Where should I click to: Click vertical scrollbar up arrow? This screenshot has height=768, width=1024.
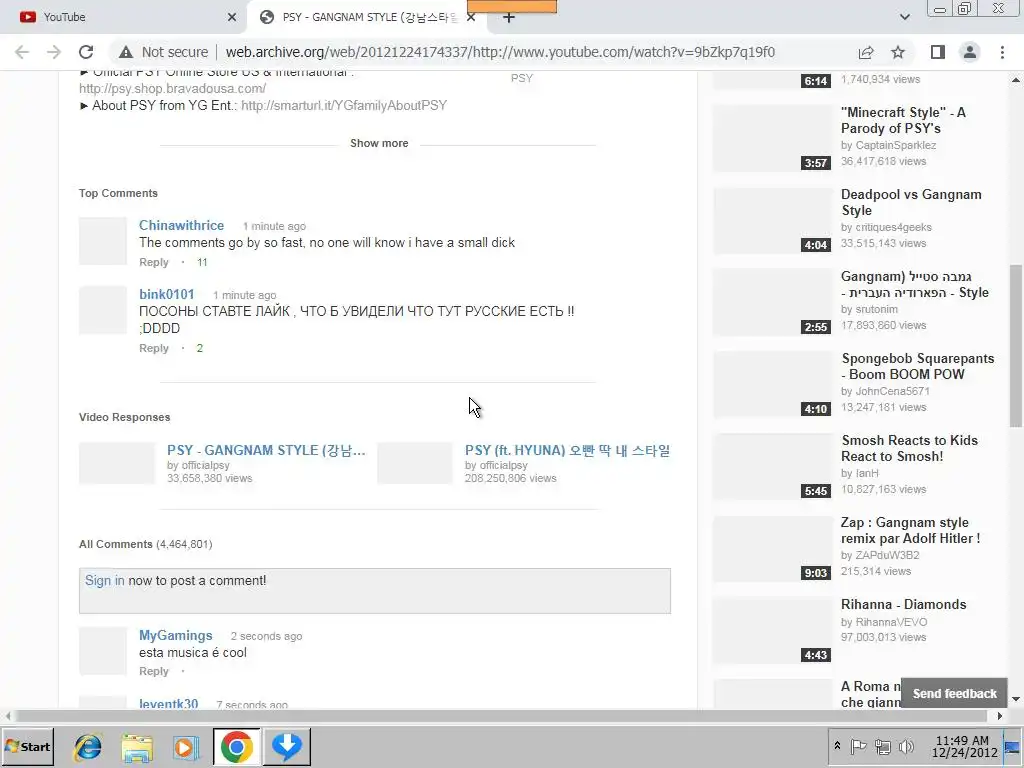pyautogui.click(x=1016, y=80)
